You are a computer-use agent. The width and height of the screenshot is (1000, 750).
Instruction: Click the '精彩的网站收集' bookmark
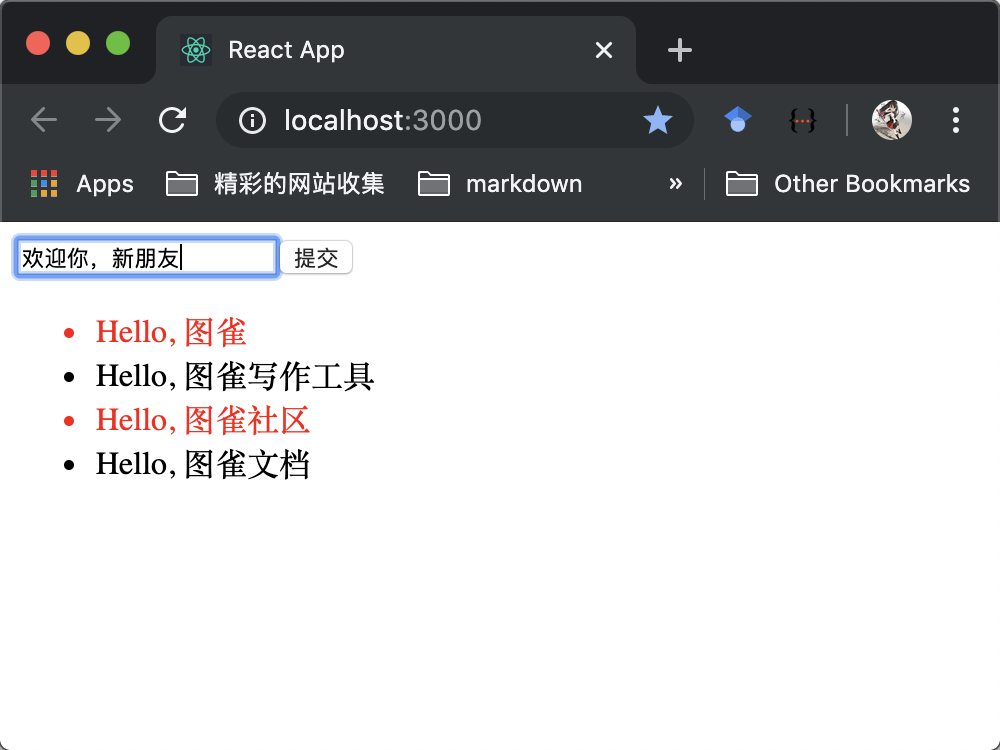274,183
